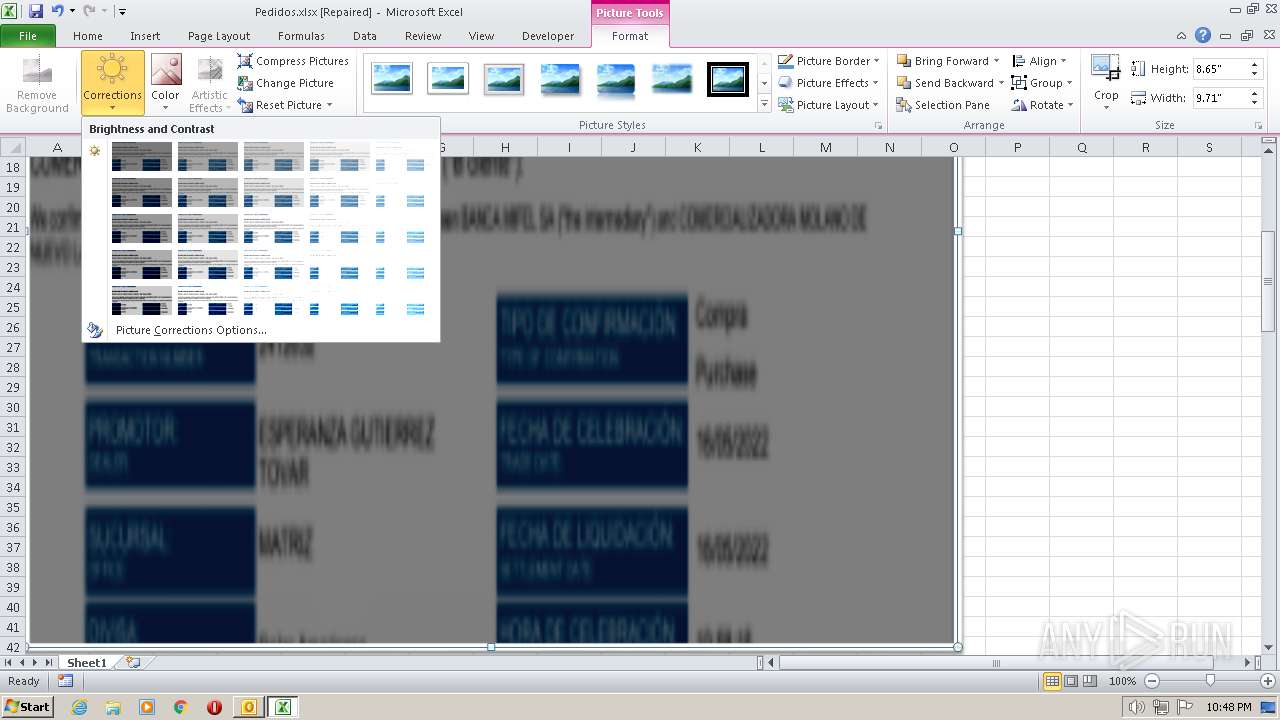Open Internet Explorer from taskbar

coord(80,707)
